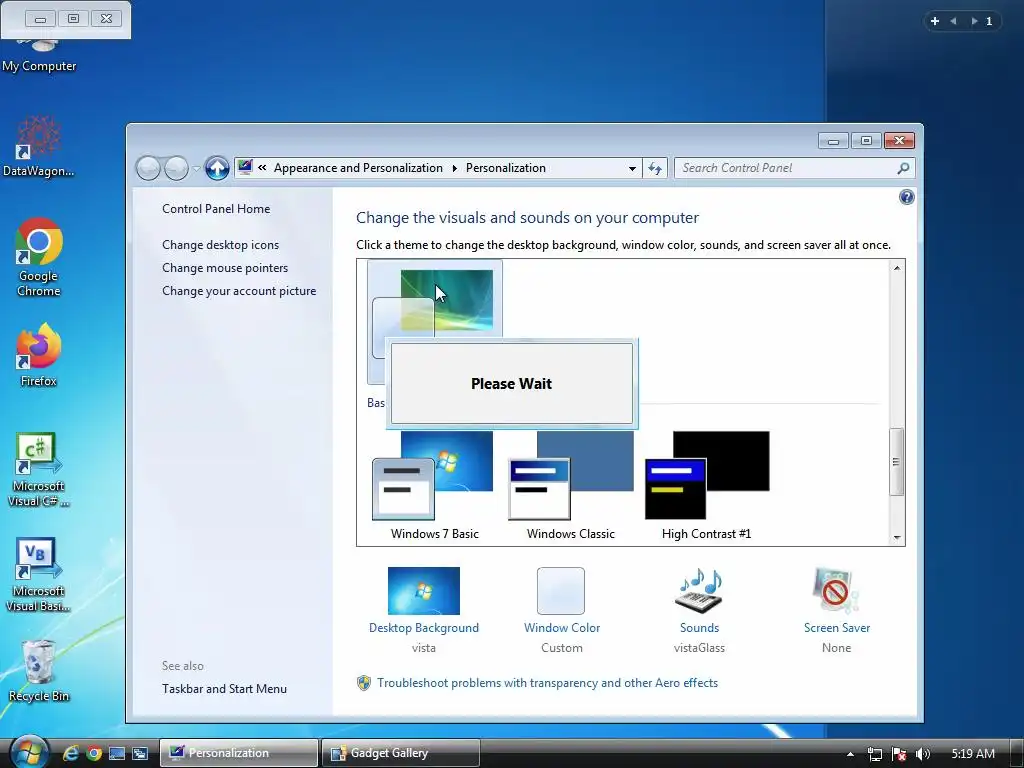Select the Windows 7 Basic theme

(x=434, y=486)
